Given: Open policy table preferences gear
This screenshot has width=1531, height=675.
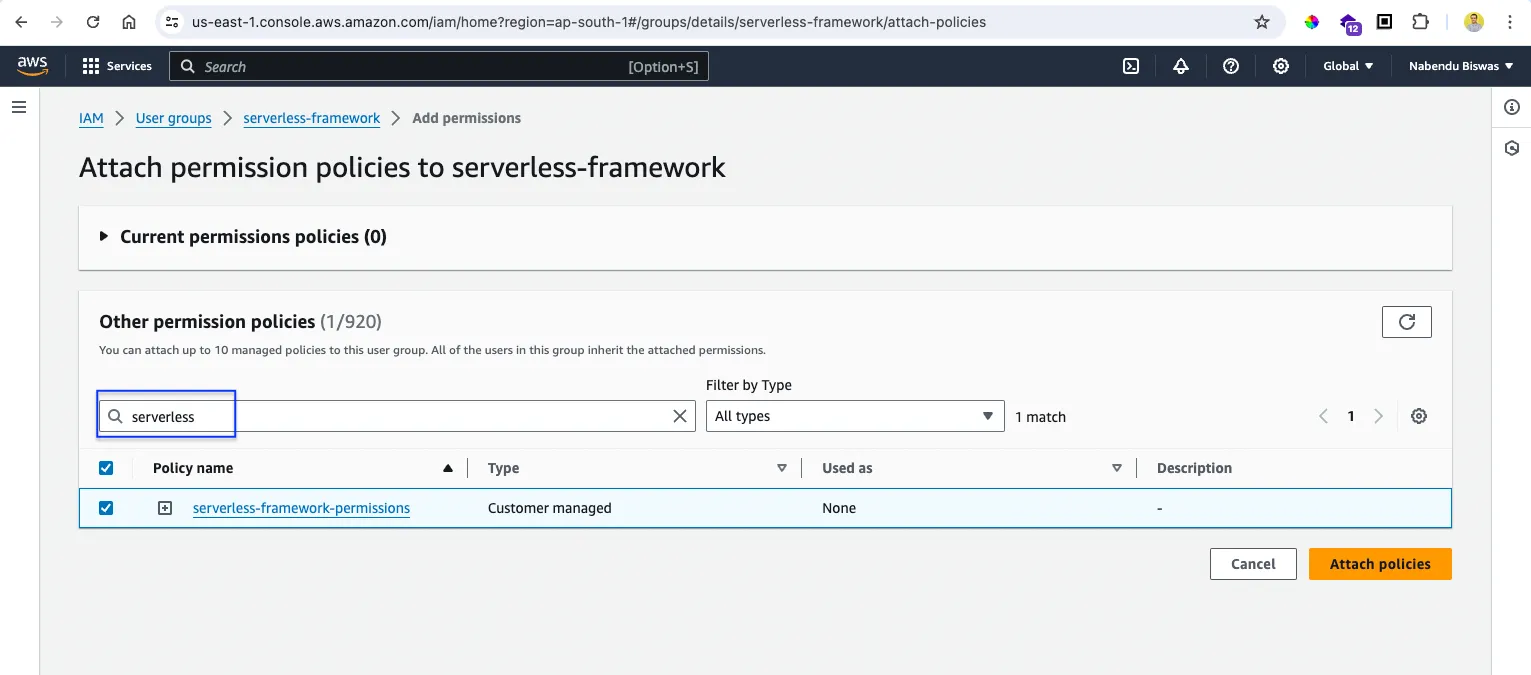Looking at the screenshot, I should pos(1418,416).
